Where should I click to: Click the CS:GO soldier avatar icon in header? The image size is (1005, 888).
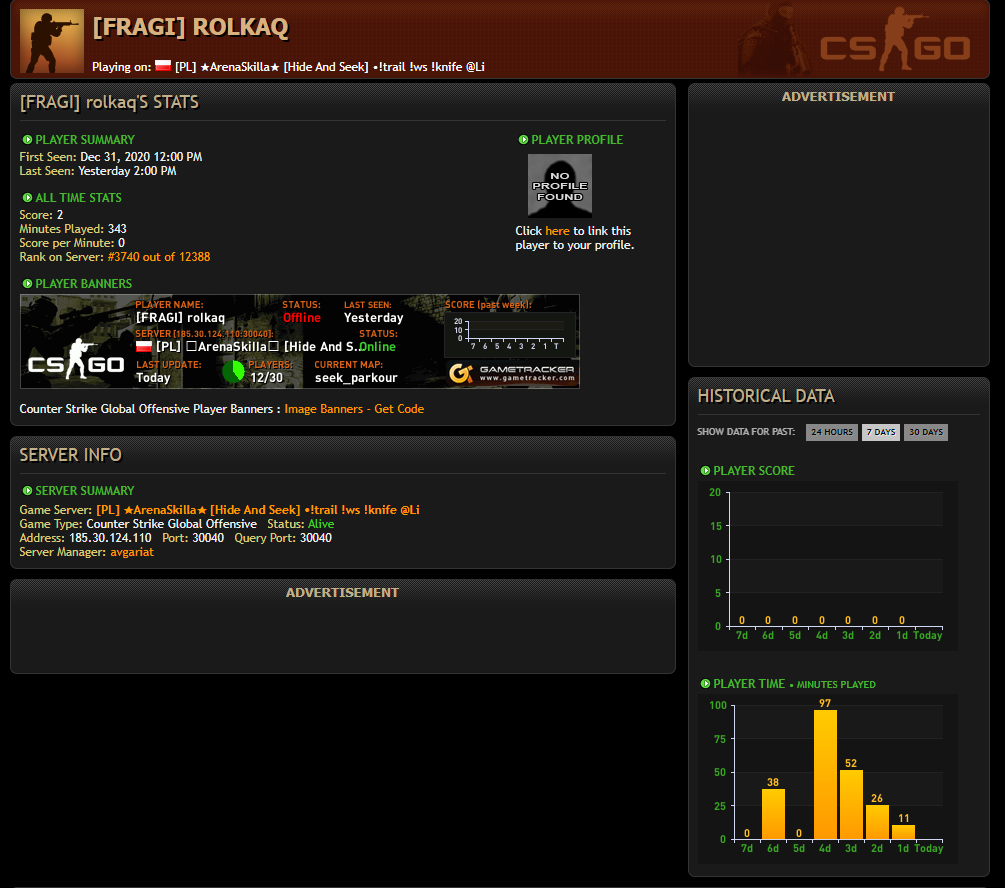coord(52,41)
